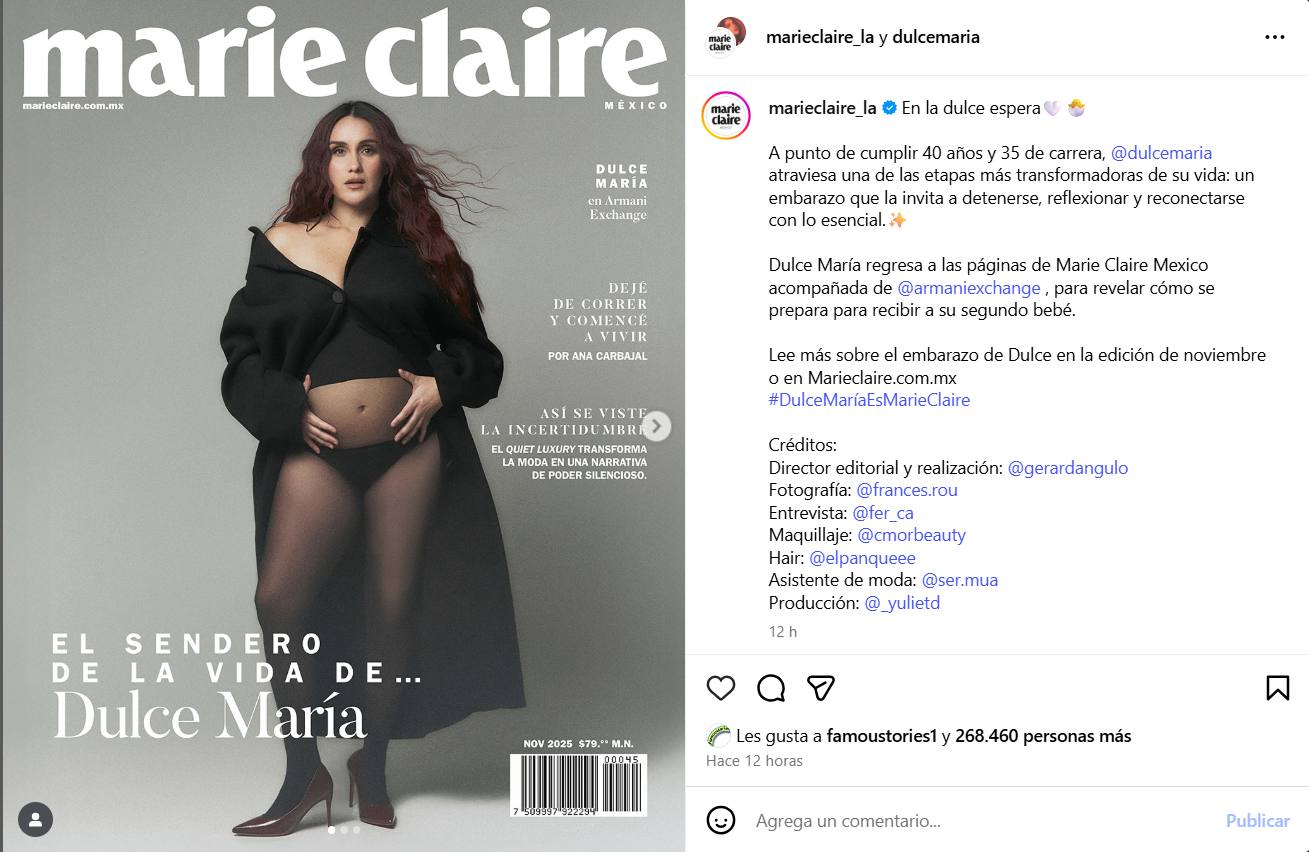Select the second carousel dot indicator
1309x852 pixels.
click(x=344, y=830)
